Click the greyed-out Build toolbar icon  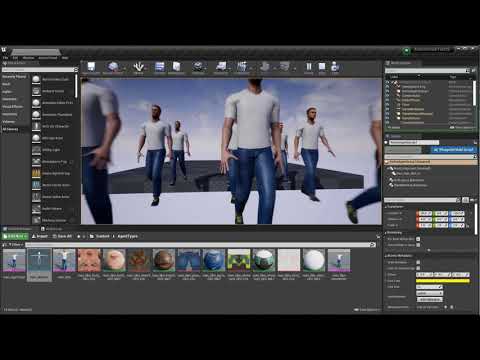265,67
